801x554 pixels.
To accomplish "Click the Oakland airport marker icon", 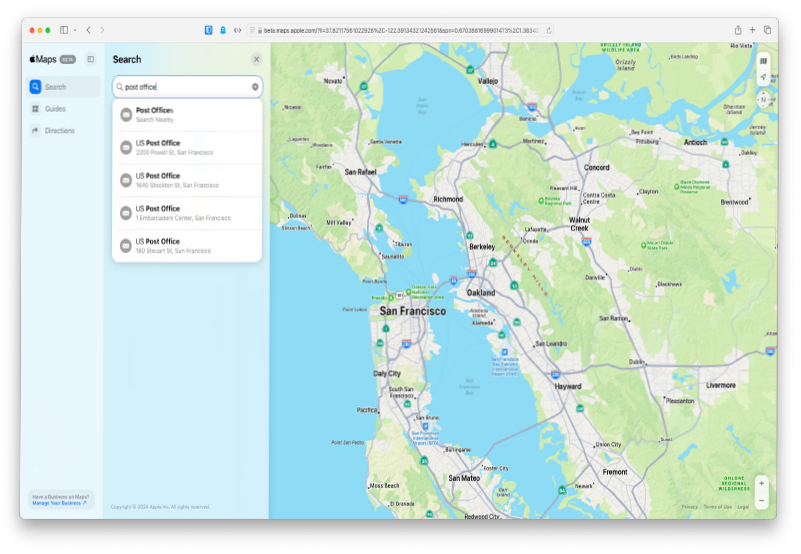I will [504, 352].
